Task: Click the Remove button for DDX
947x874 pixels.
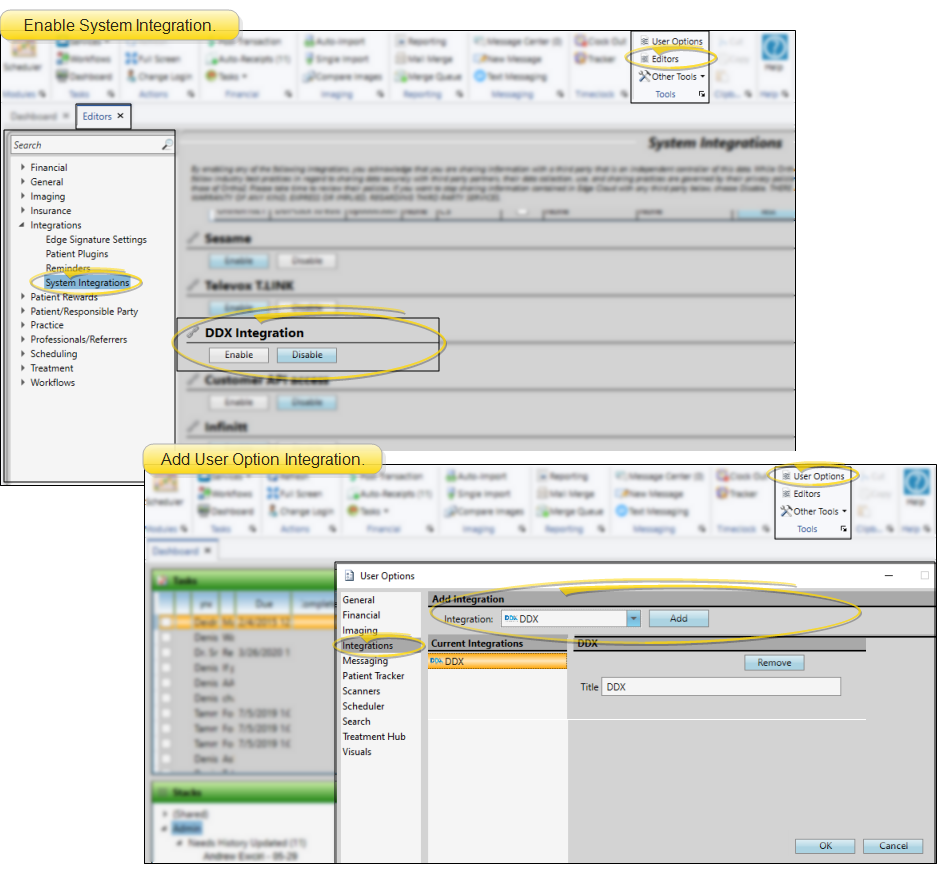Action: [x=773, y=663]
